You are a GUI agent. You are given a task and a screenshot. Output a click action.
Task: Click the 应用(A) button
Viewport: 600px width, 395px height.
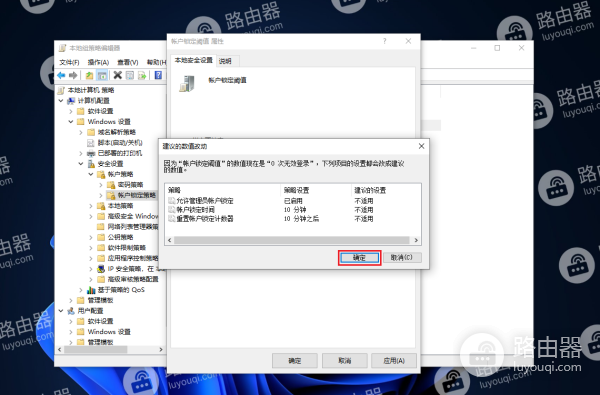tap(394, 361)
